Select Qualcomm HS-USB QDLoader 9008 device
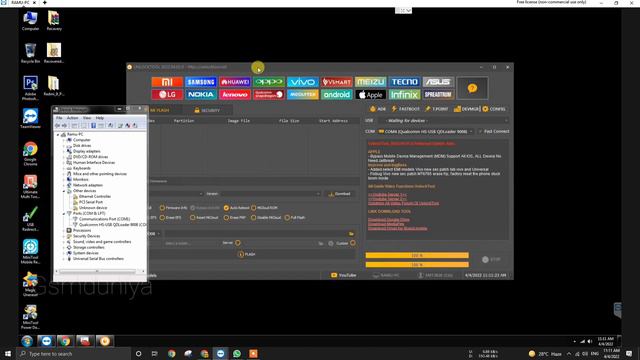The height and width of the screenshot is (360, 640). 110,224
